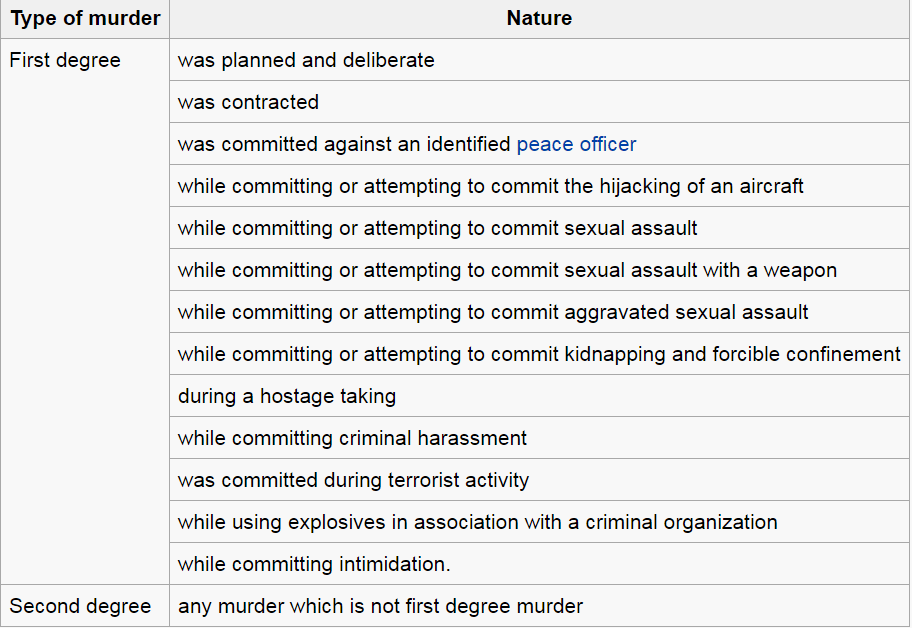
Task: Click the row ending in 'commit sexual assault'
Action: pyautogui.click(x=437, y=228)
